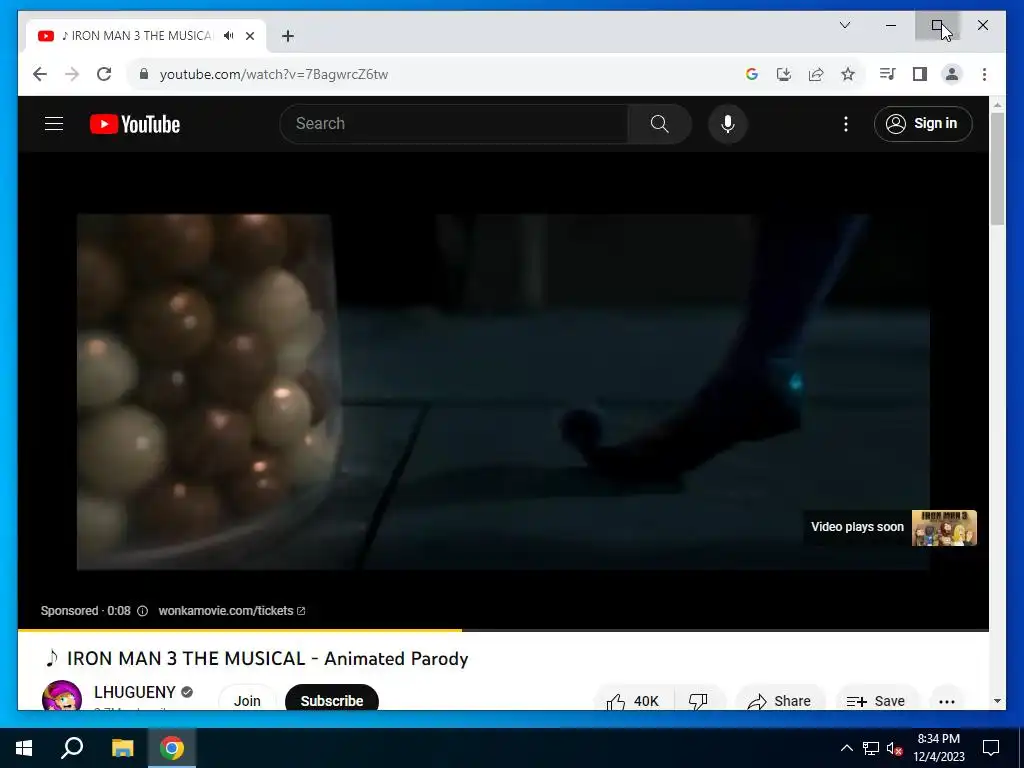
Task: Toggle the Chrome side panel
Action: click(920, 74)
